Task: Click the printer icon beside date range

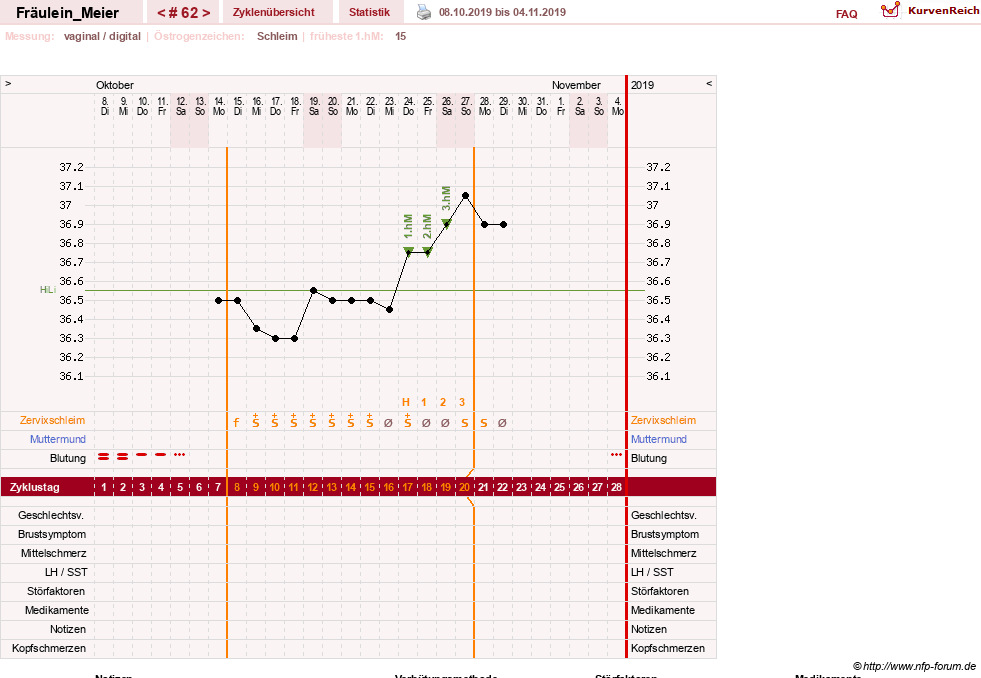Action: [x=424, y=12]
